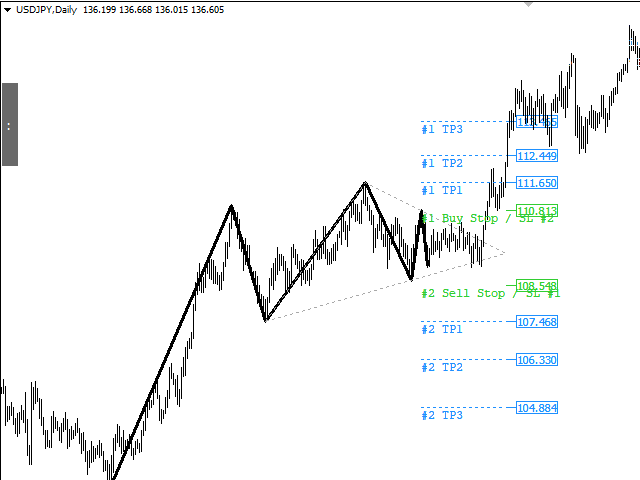Click the 112.449 price tag
This screenshot has width=640, height=480.
coord(537,156)
